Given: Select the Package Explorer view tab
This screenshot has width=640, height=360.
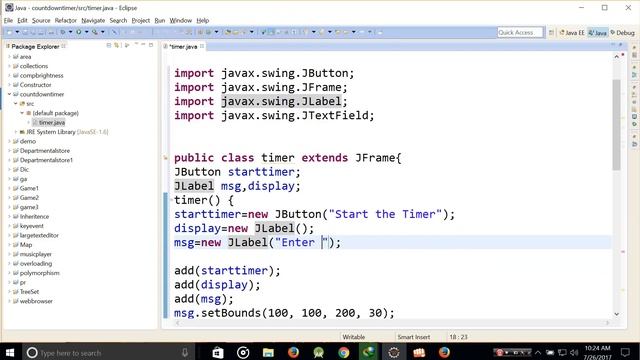Looking at the screenshot, I should click(35, 47).
